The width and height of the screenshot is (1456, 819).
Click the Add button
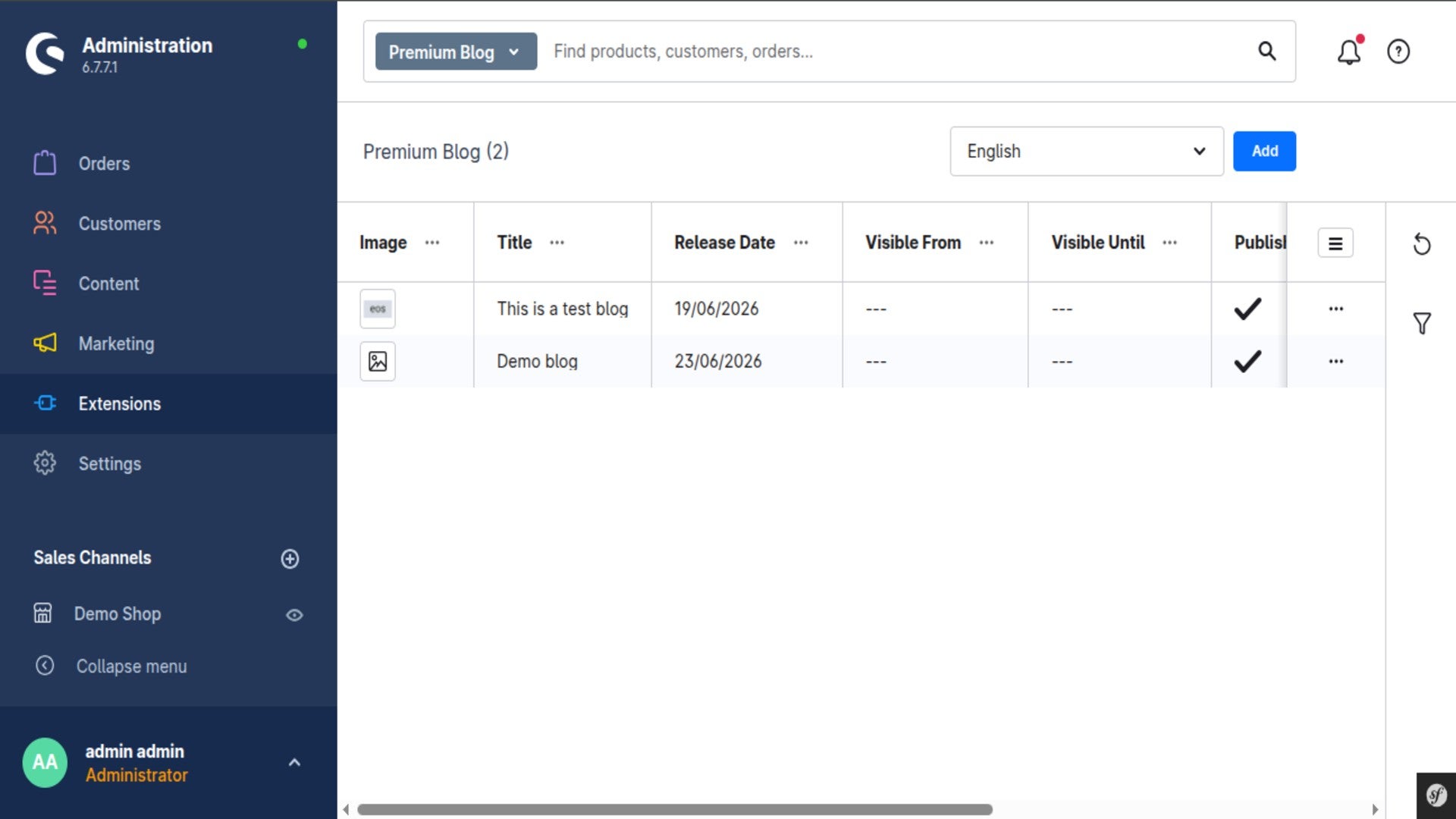(1264, 151)
